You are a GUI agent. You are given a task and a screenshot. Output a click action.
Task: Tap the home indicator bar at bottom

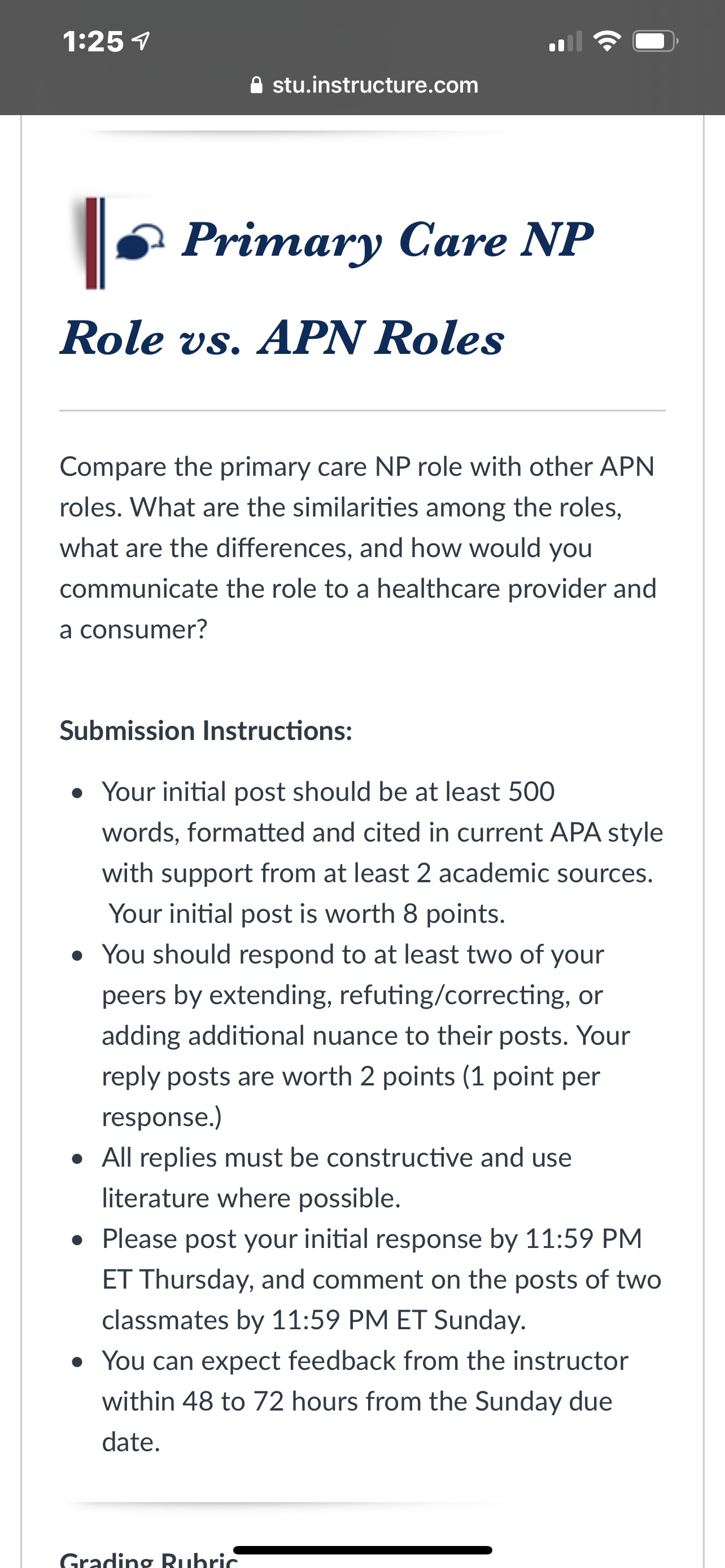(x=362, y=1550)
